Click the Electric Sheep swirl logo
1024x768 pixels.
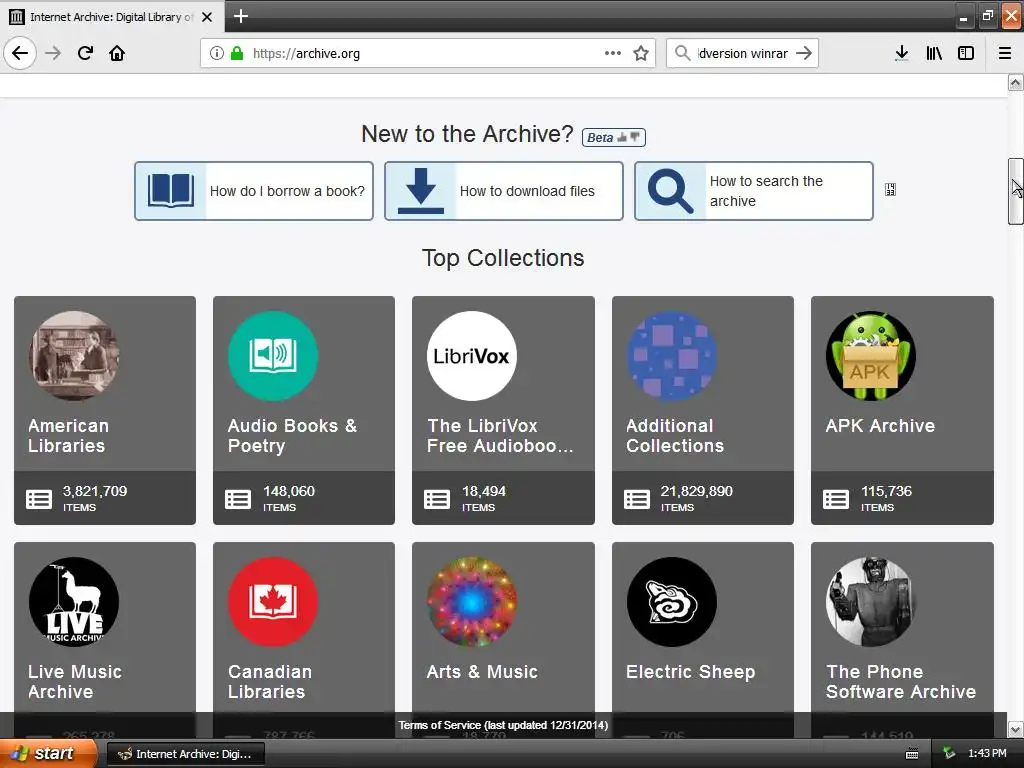tap(672, 601)
